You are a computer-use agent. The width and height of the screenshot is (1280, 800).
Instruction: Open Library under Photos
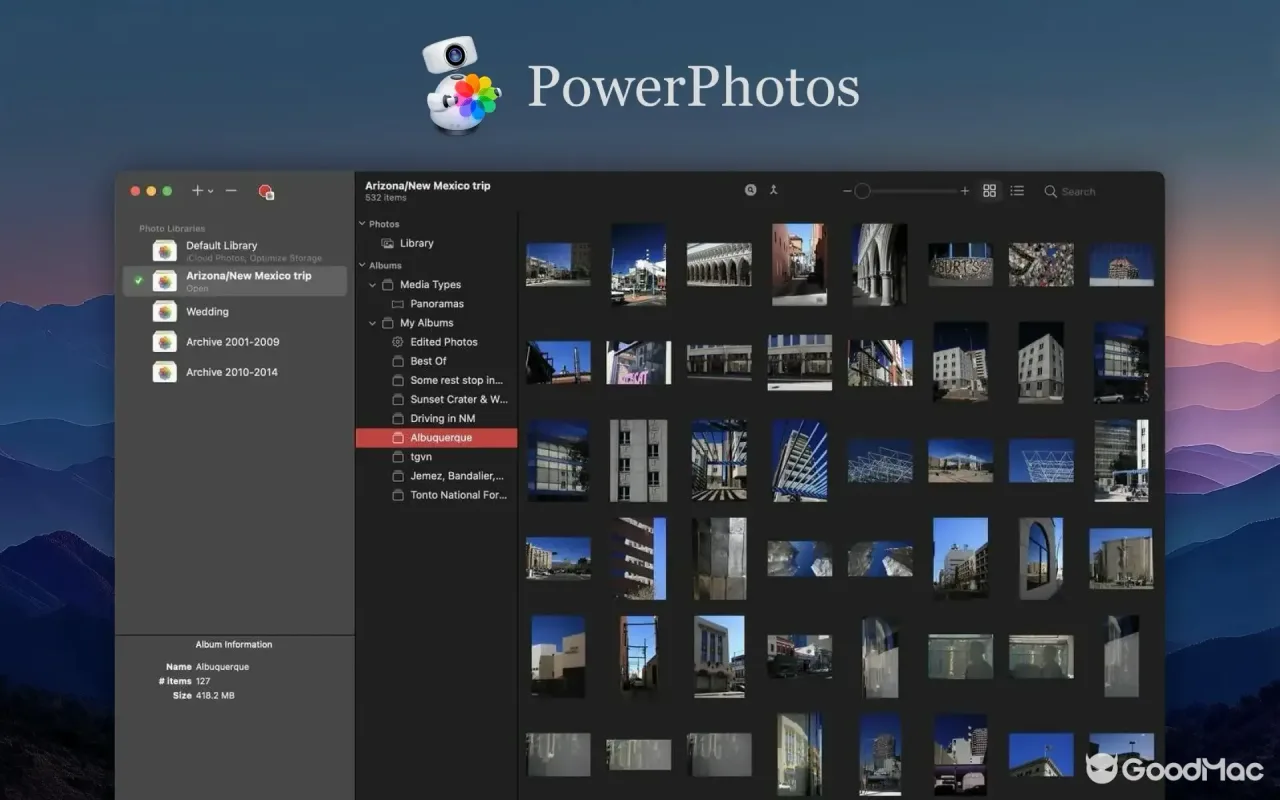[x=436, y=243]
